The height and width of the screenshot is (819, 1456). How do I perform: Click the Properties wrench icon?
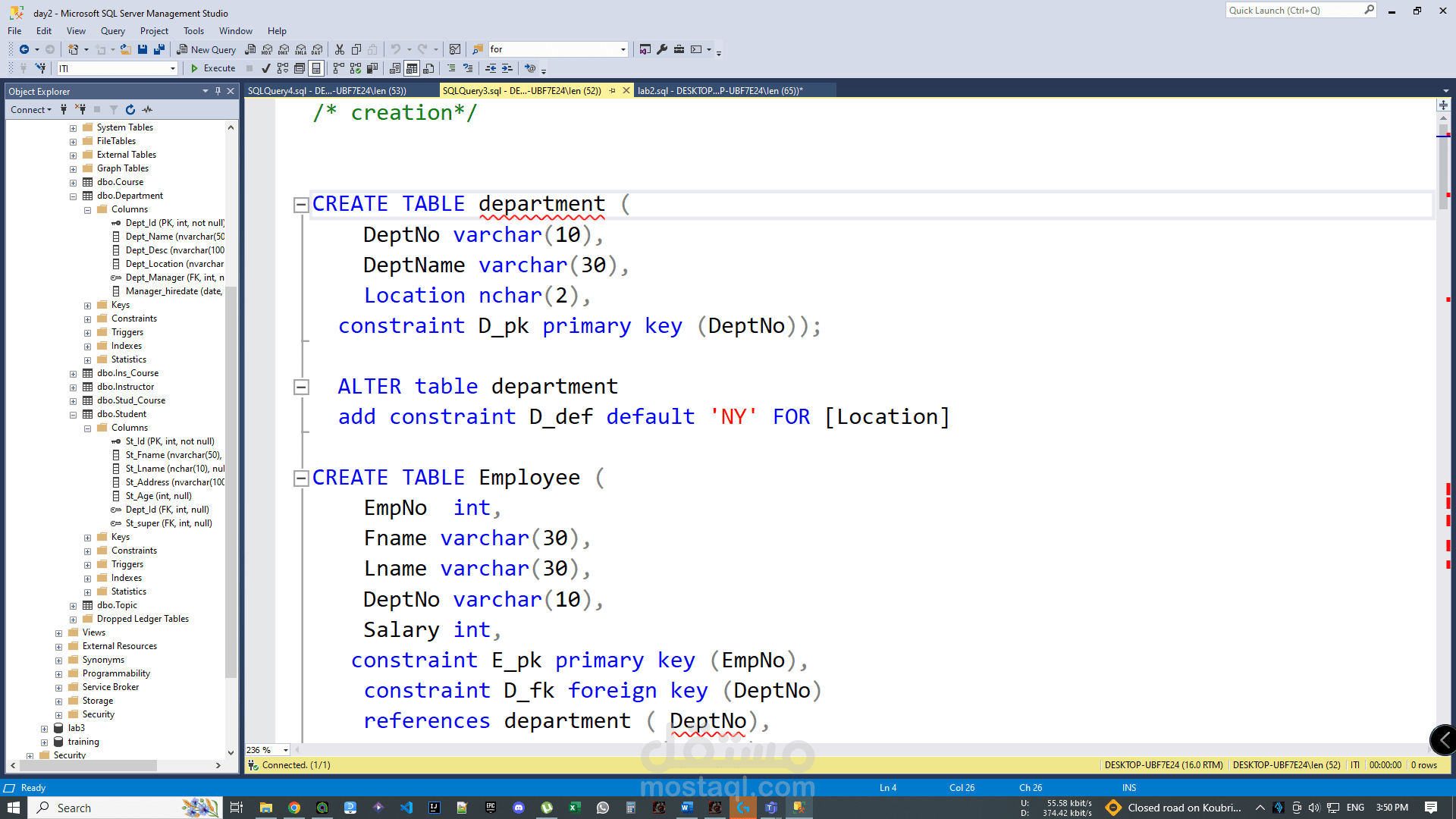coord(662,49)
